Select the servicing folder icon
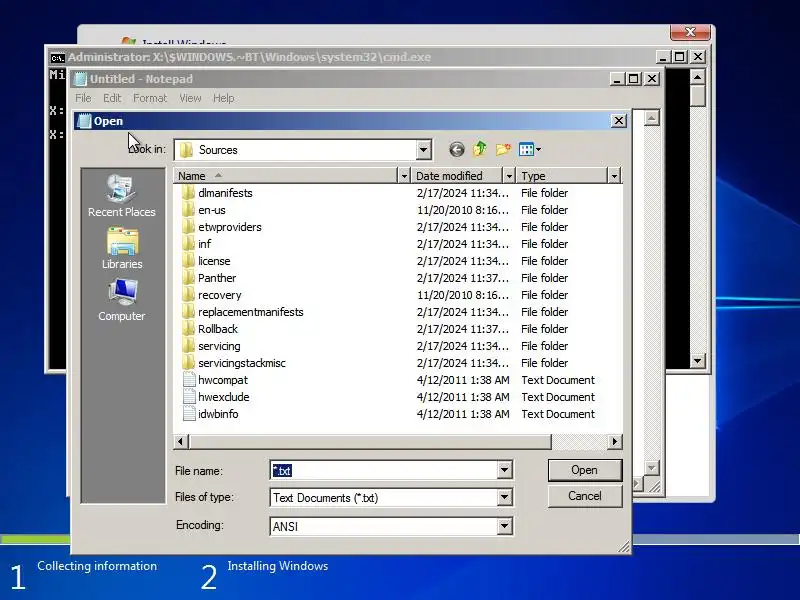Image resolution: width=800 pixels, height=600 pixels. point(188,346)
